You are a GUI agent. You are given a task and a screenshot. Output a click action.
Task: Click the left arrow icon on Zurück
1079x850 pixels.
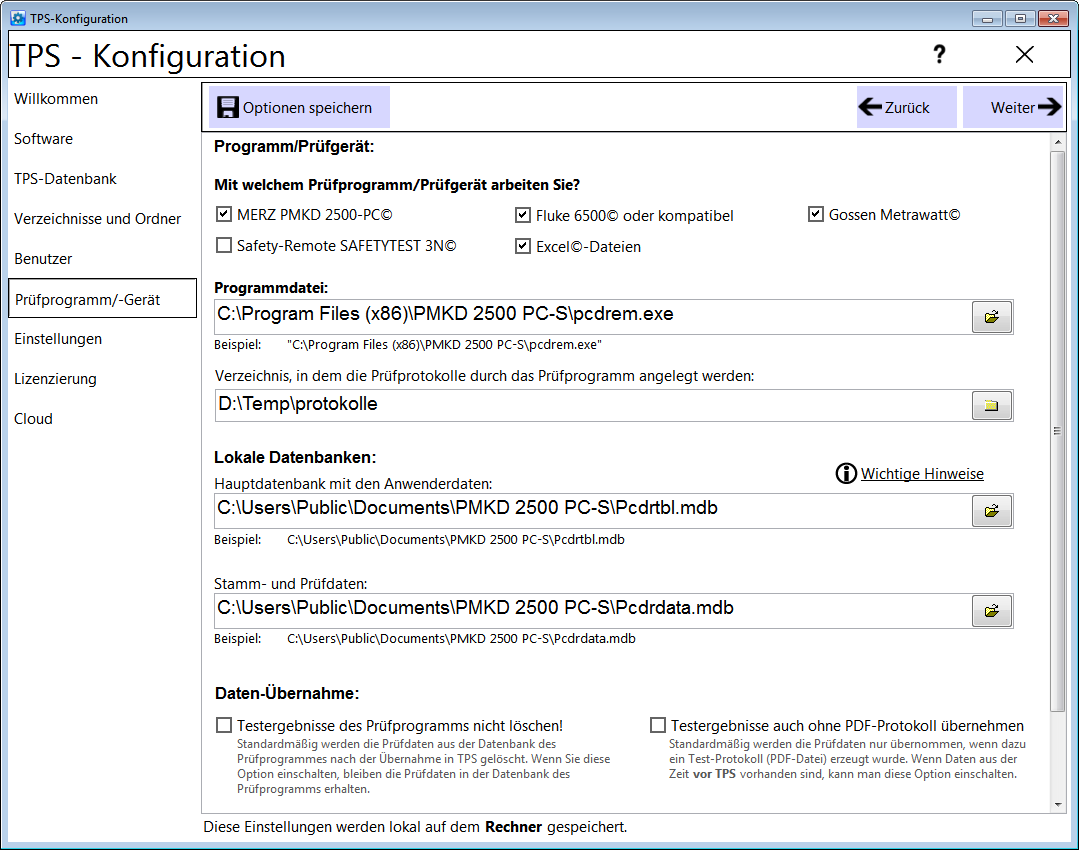pyautogui.click(x=870, y=107)
